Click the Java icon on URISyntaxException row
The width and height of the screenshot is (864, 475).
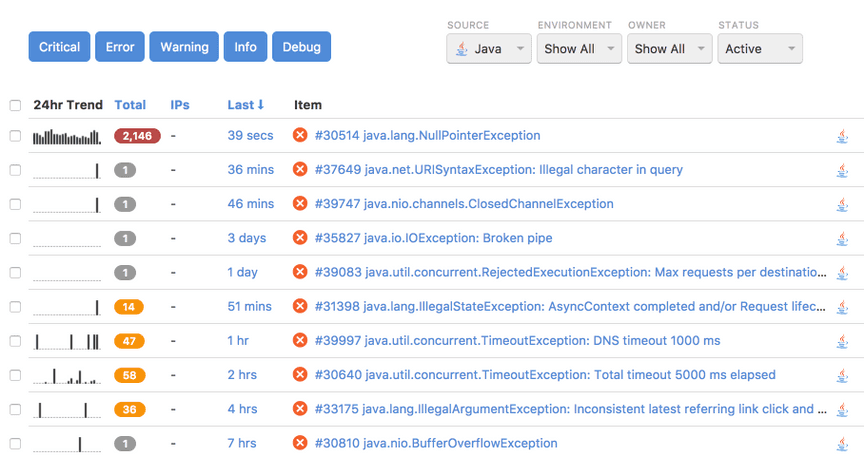point(842,170)
